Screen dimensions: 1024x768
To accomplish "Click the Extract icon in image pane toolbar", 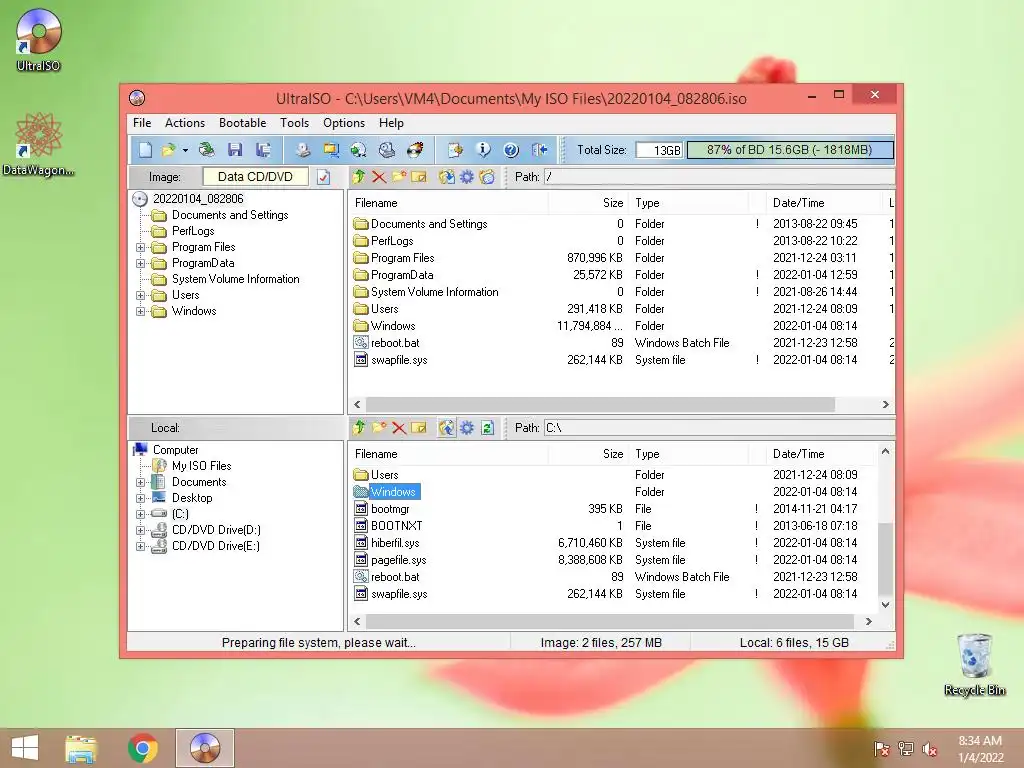I will (447, 176).
